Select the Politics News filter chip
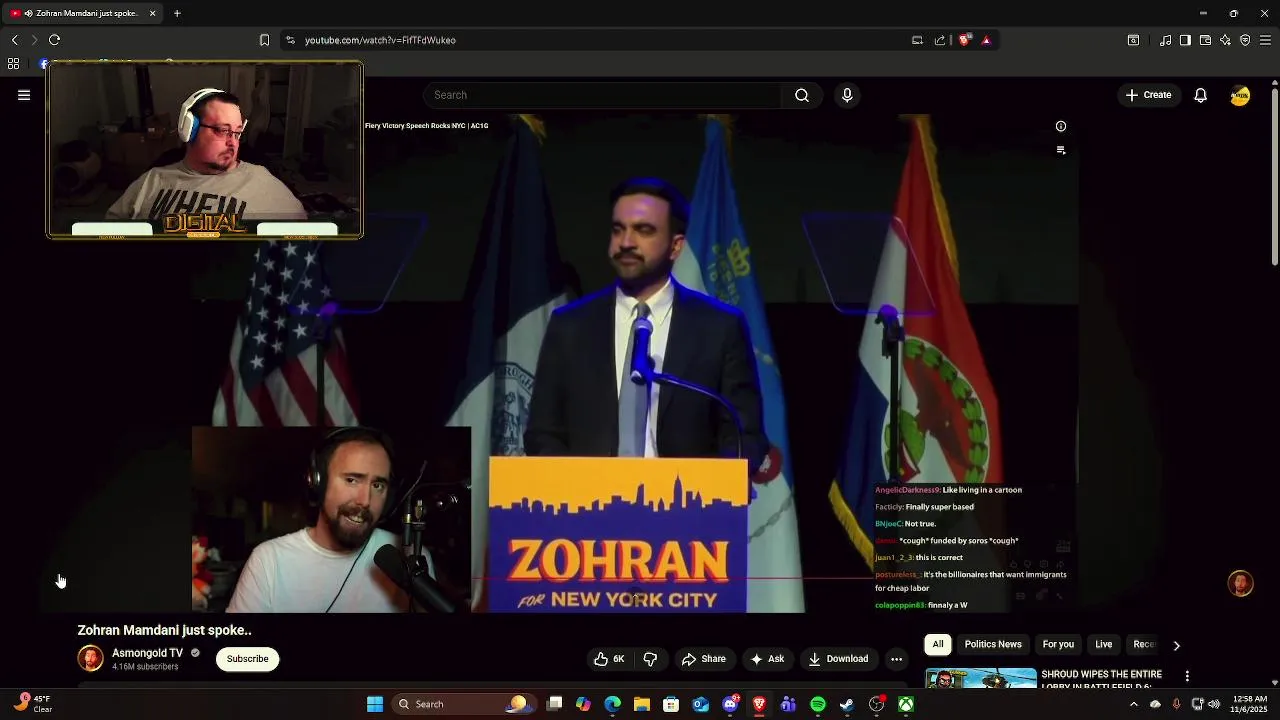Screen dimensions: 1280x720 993,645
